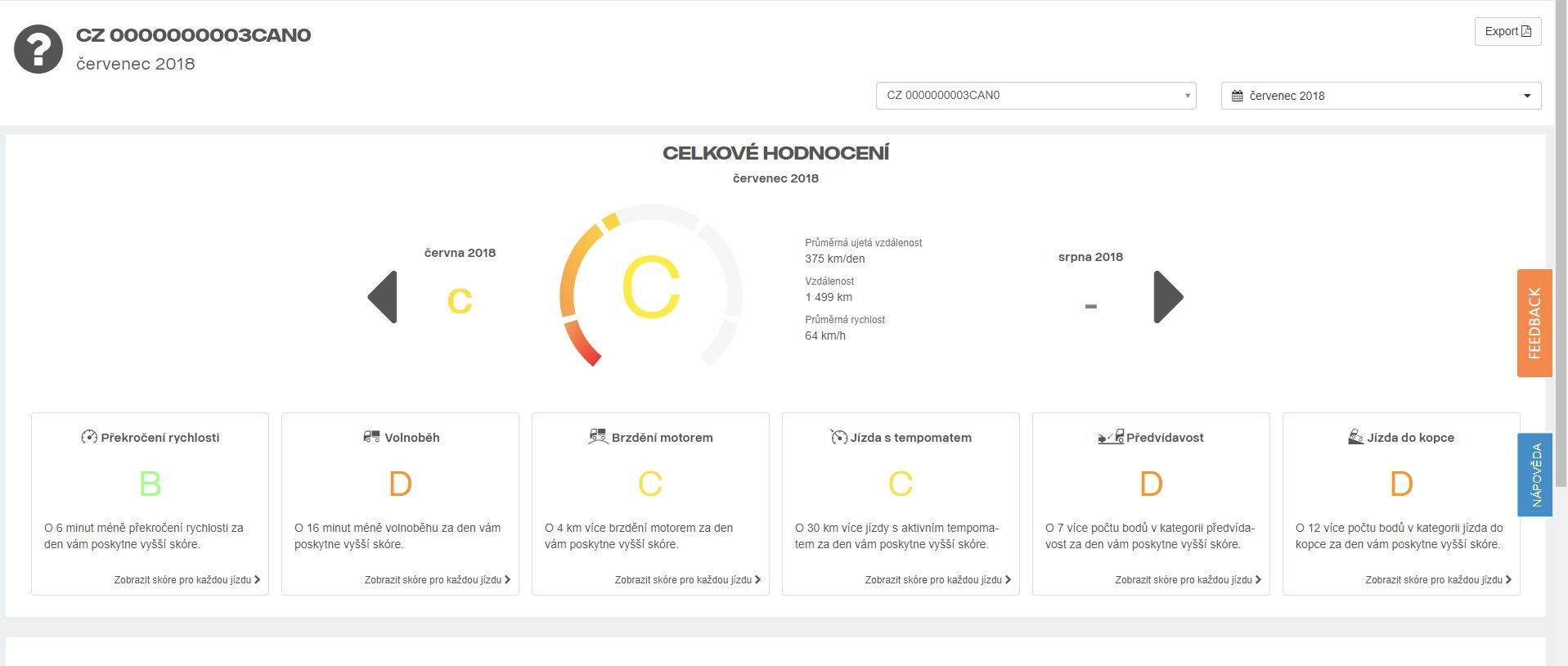Screen dimensions: 1568x666
Task: Click the 64 km/h average speed
Action: (825, 335)
